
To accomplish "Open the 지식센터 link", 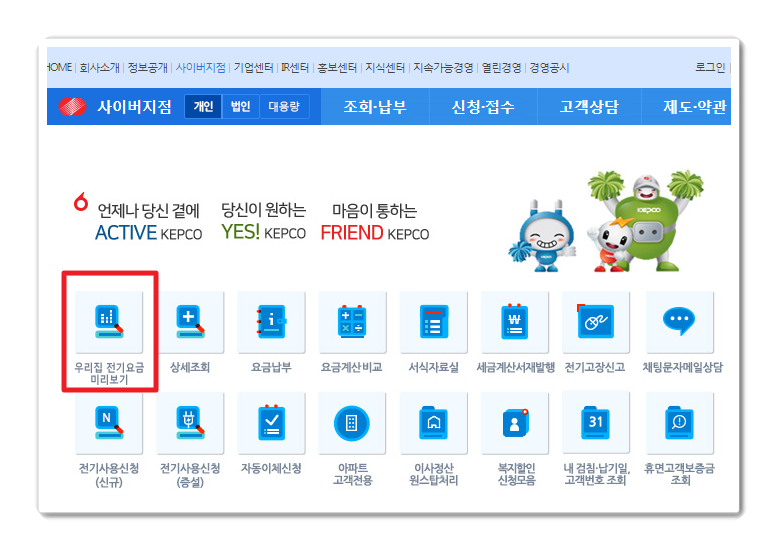I will [x=384, y=68].
